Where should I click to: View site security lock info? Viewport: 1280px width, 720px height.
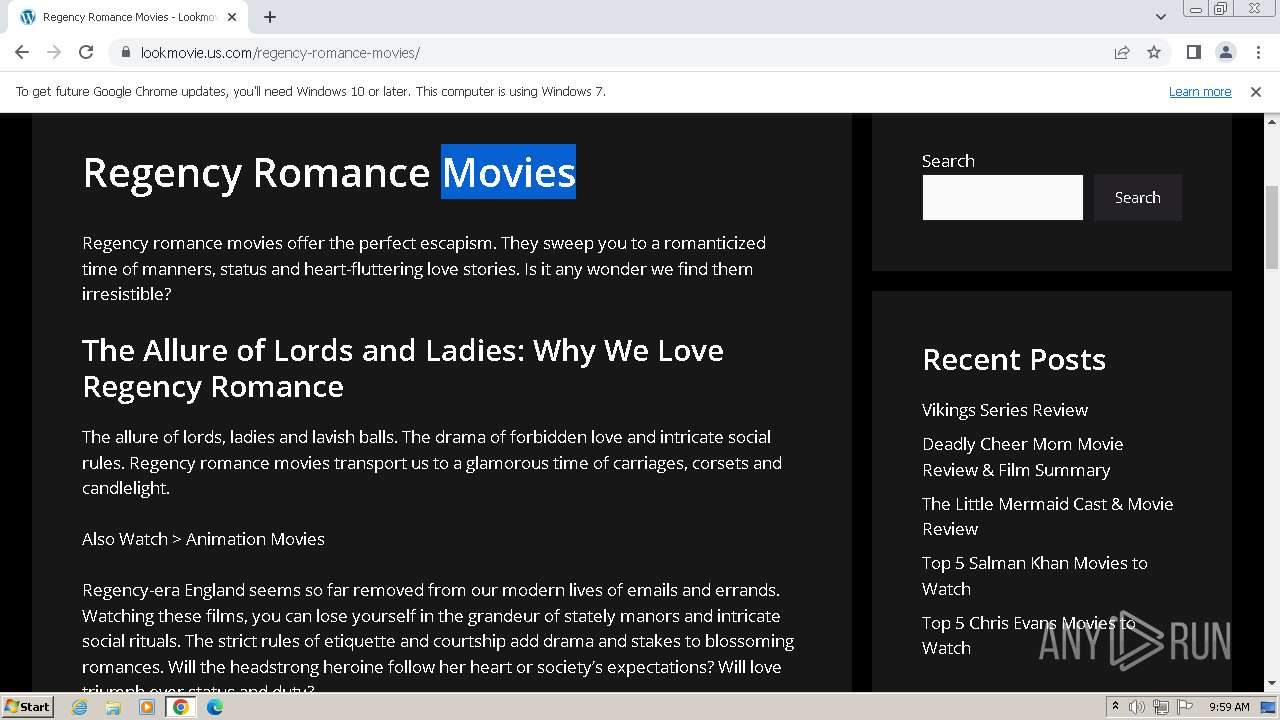(125, 52)
